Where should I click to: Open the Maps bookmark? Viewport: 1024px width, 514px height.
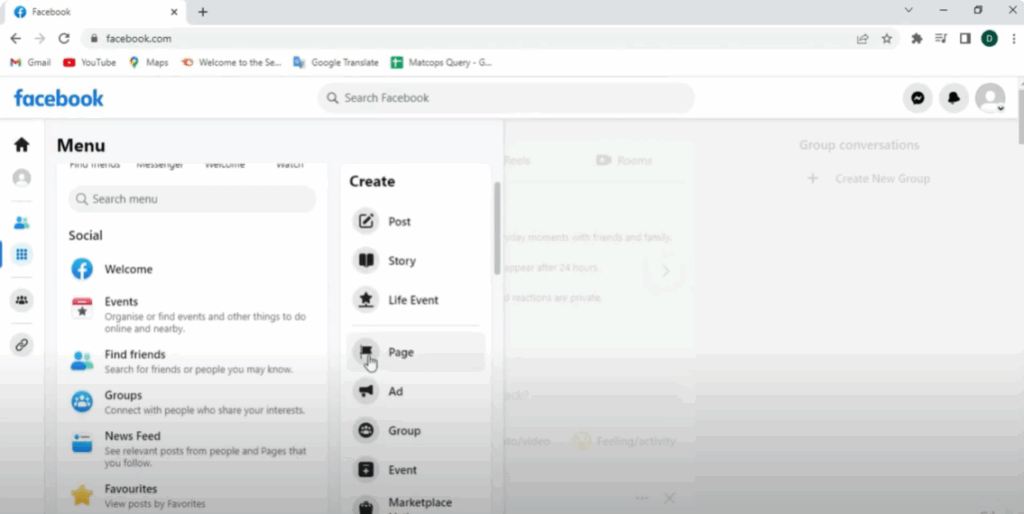149,63
